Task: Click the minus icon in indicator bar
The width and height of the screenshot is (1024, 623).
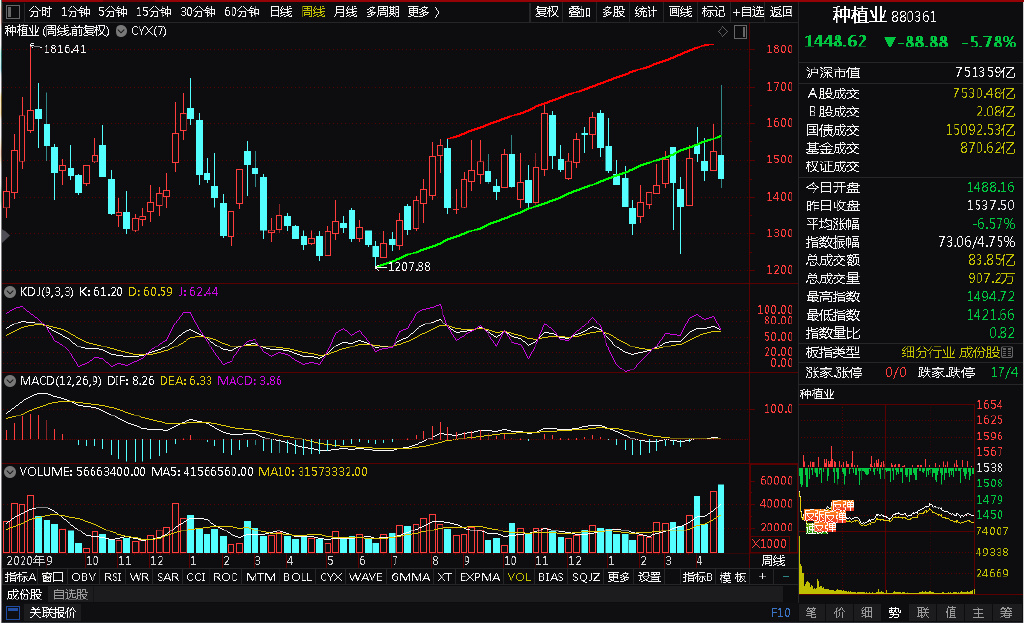Action: tap(785, 577)
